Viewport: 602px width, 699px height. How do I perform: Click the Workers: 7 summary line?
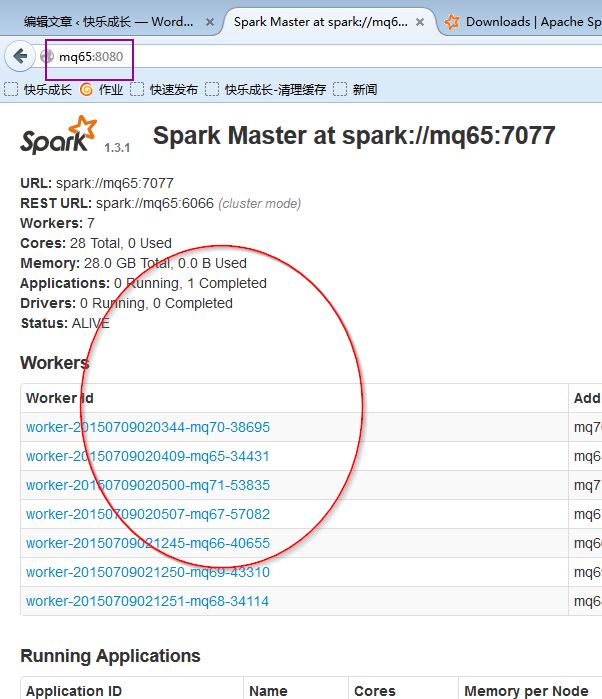click(58, 223)
